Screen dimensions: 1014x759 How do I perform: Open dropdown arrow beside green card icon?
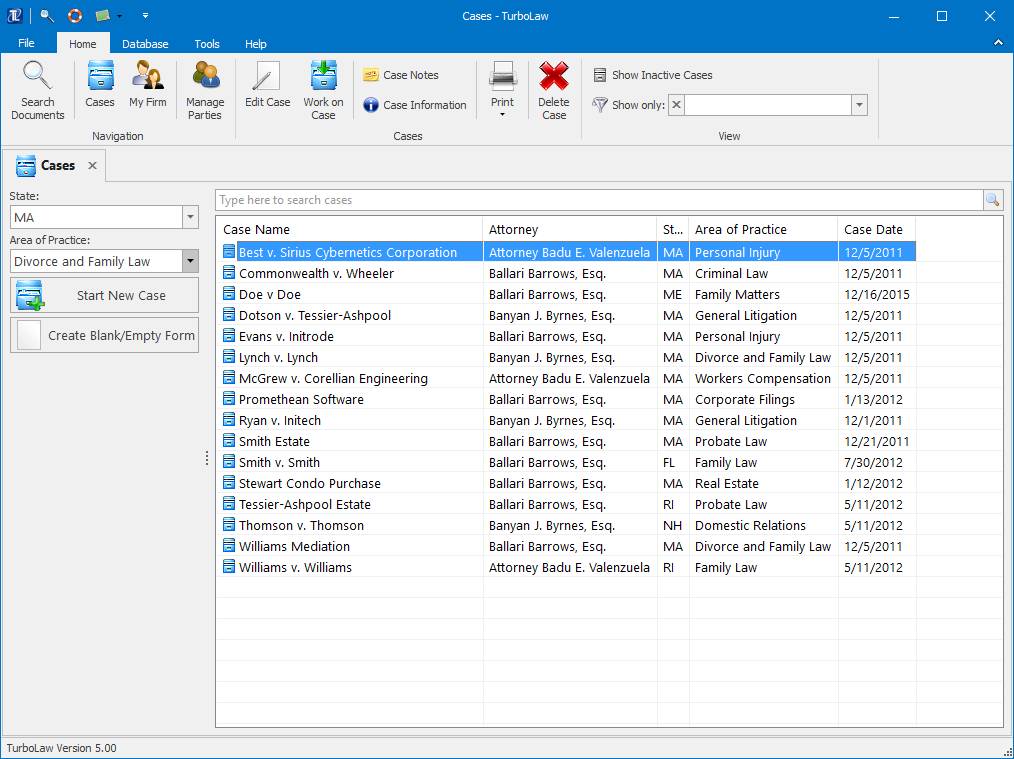[119, 16]
